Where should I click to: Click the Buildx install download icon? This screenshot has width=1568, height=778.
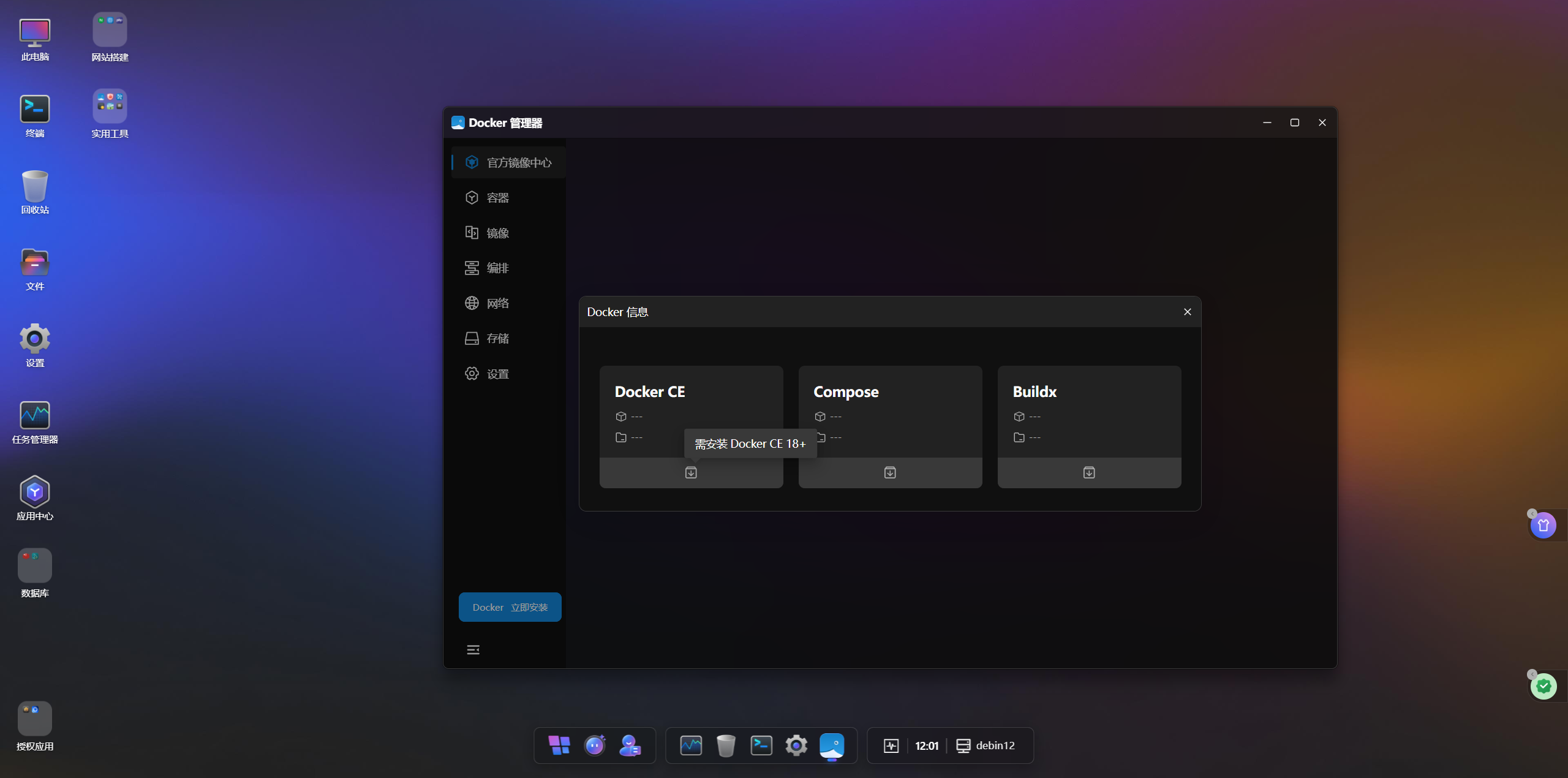point(1089,472)
